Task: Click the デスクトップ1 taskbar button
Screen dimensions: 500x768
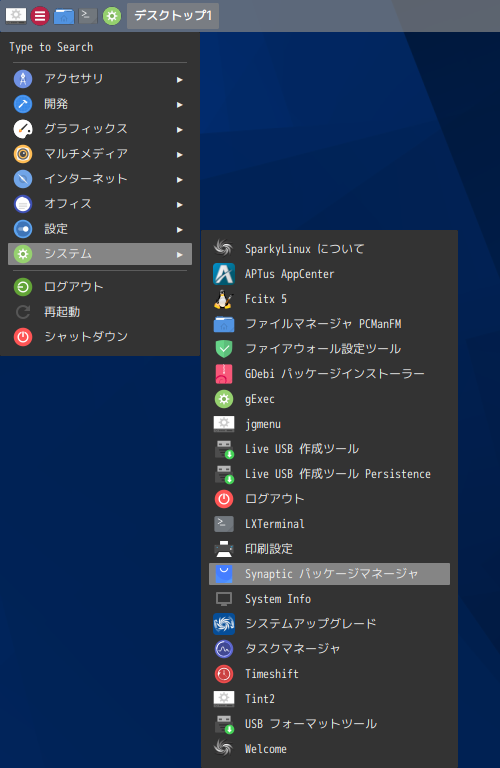Action: click(173, 16)
